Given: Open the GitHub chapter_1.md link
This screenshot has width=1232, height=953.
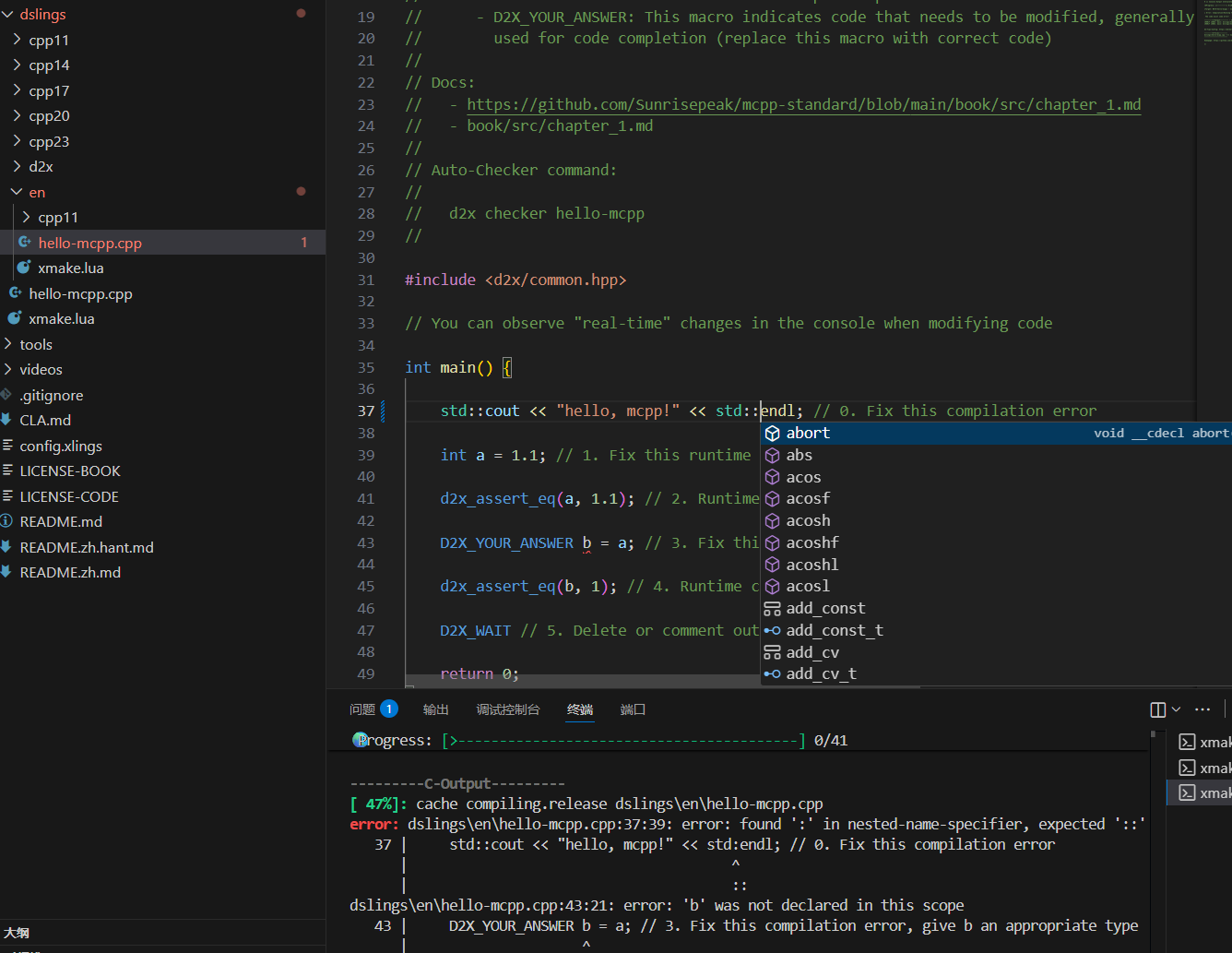Looking at the screenshot, I should pyautogui.click(x=803, y=104).
